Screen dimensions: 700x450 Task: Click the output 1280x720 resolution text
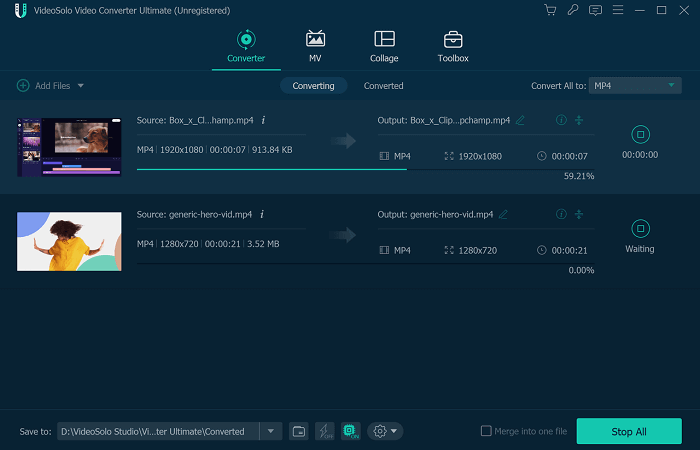point(478,250)
